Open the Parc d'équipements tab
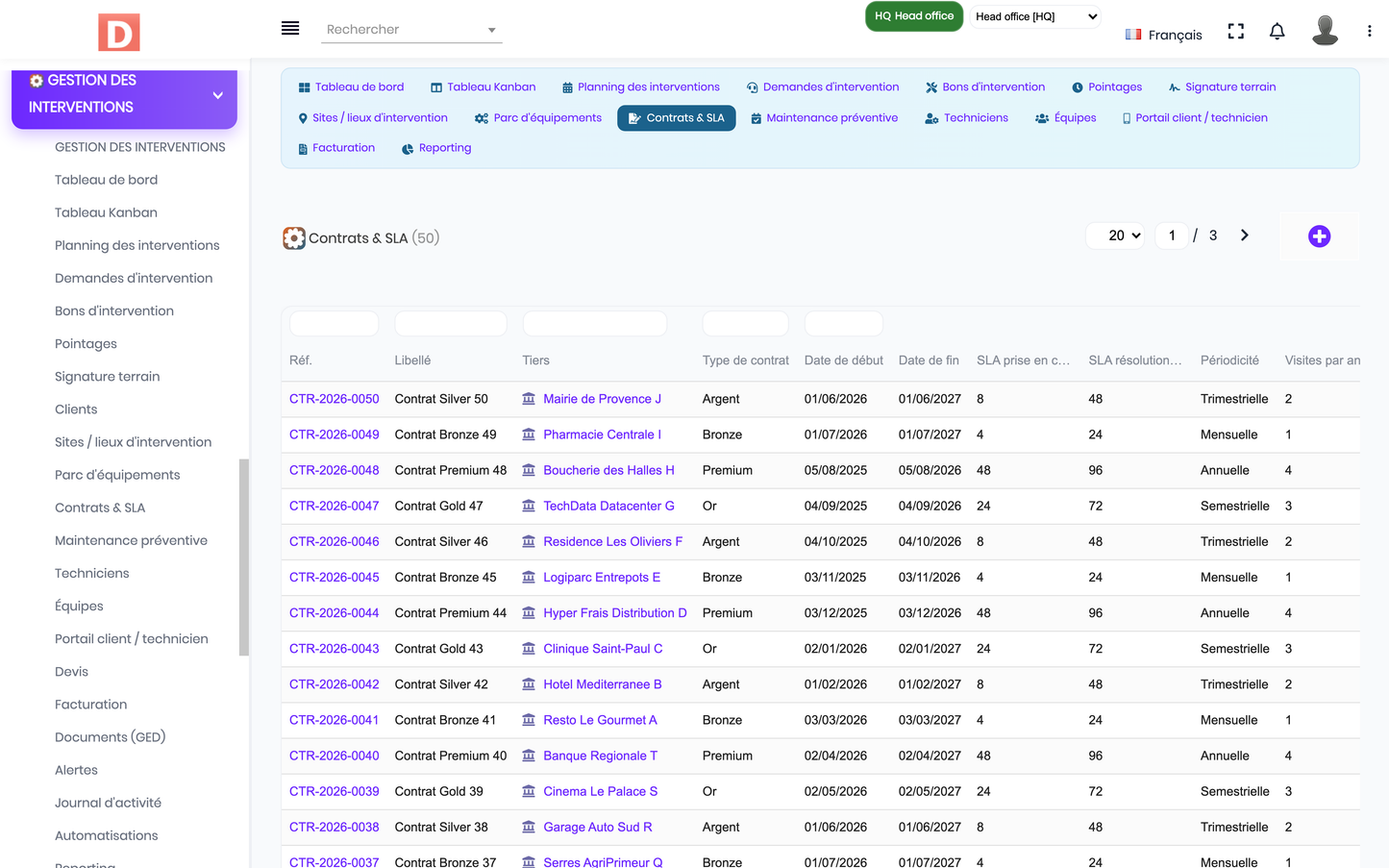The image size is (1389, 868). coord(538,118)
